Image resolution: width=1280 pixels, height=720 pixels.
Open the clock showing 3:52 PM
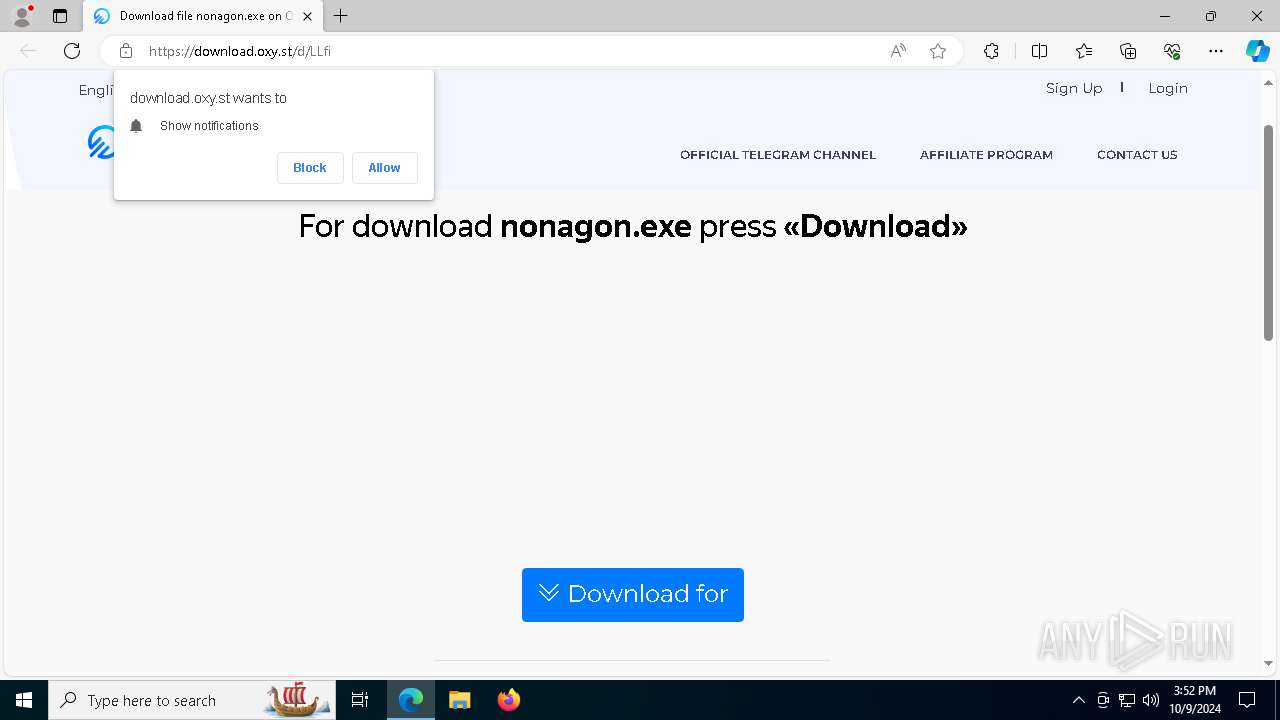pyautogui.click(x=1195, y=700)
